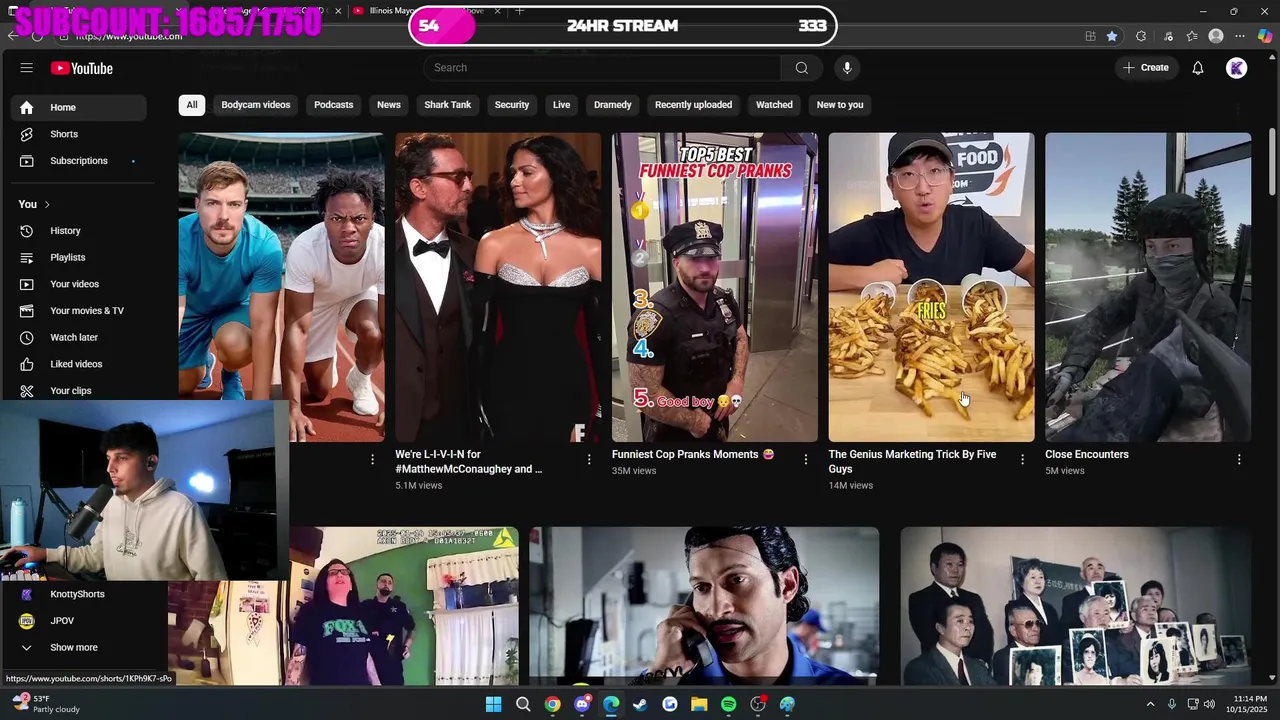Screen dimensions: 1280x720
Task: Select the Watched chip
Action: point(774,105)
